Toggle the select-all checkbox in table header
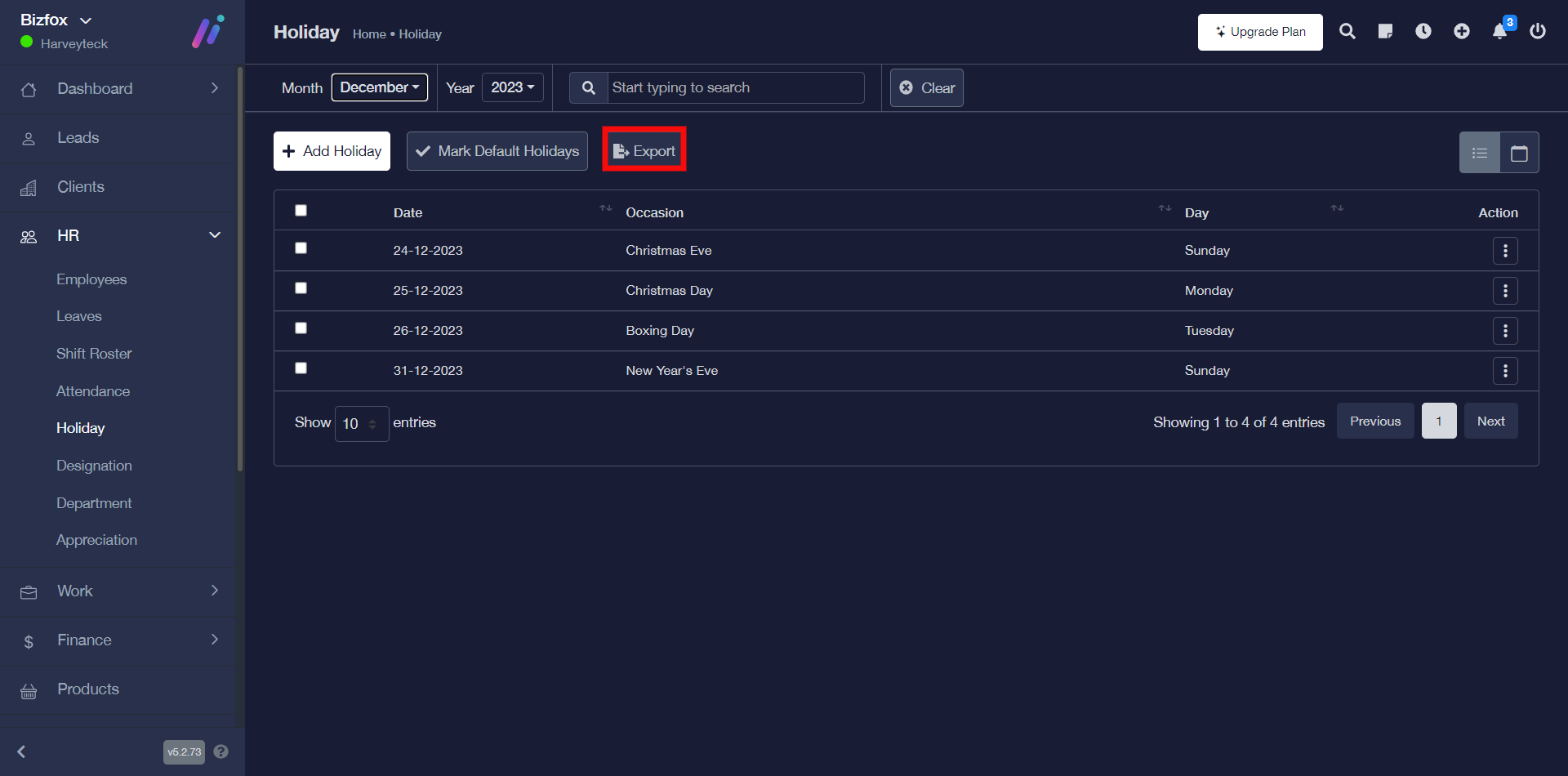1568x776 pixels. point(301,211)
